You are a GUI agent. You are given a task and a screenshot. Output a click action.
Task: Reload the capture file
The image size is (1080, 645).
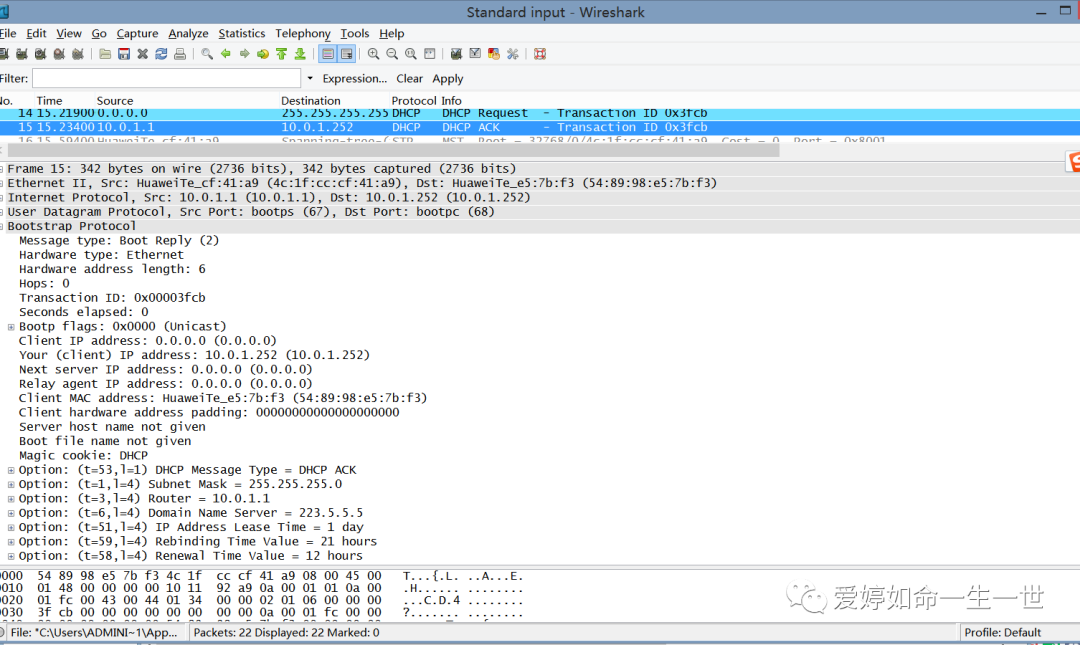[x=161, y=54]
